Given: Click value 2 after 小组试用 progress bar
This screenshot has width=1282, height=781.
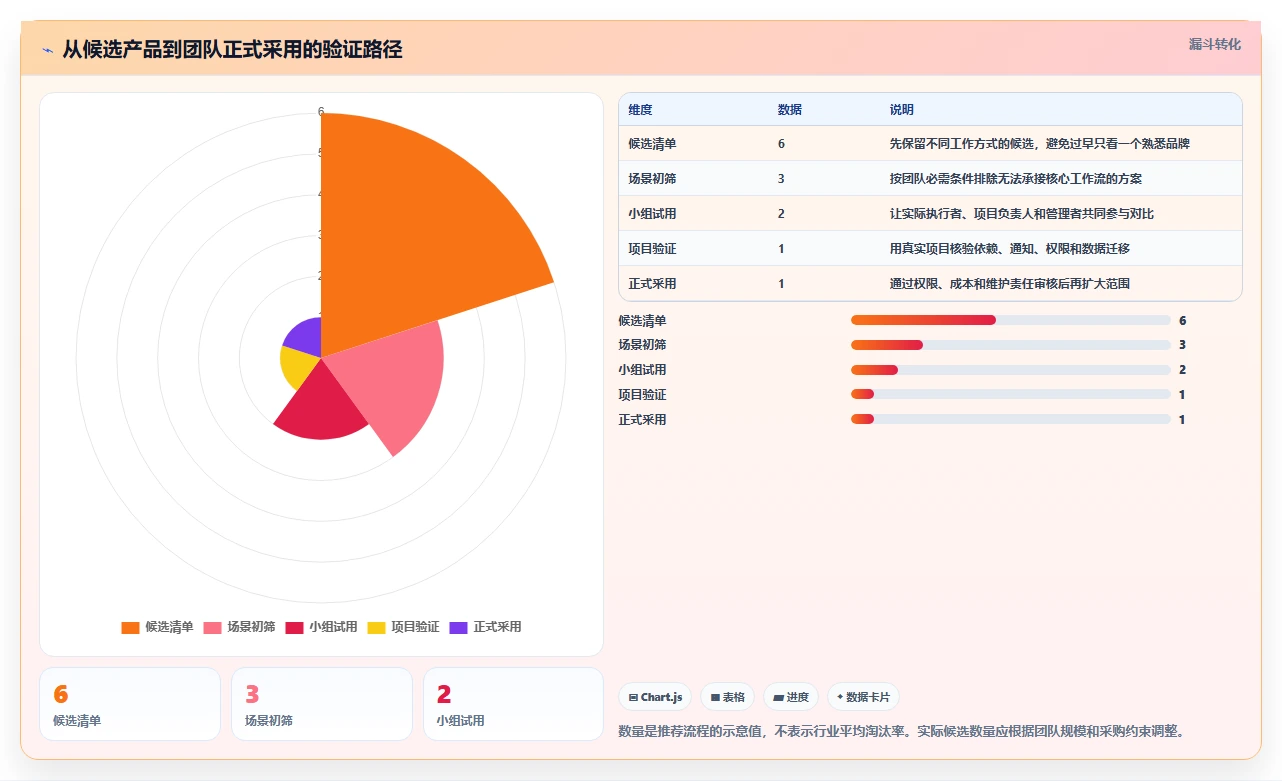Looking at the screenshot, I should coord(1182,370).
